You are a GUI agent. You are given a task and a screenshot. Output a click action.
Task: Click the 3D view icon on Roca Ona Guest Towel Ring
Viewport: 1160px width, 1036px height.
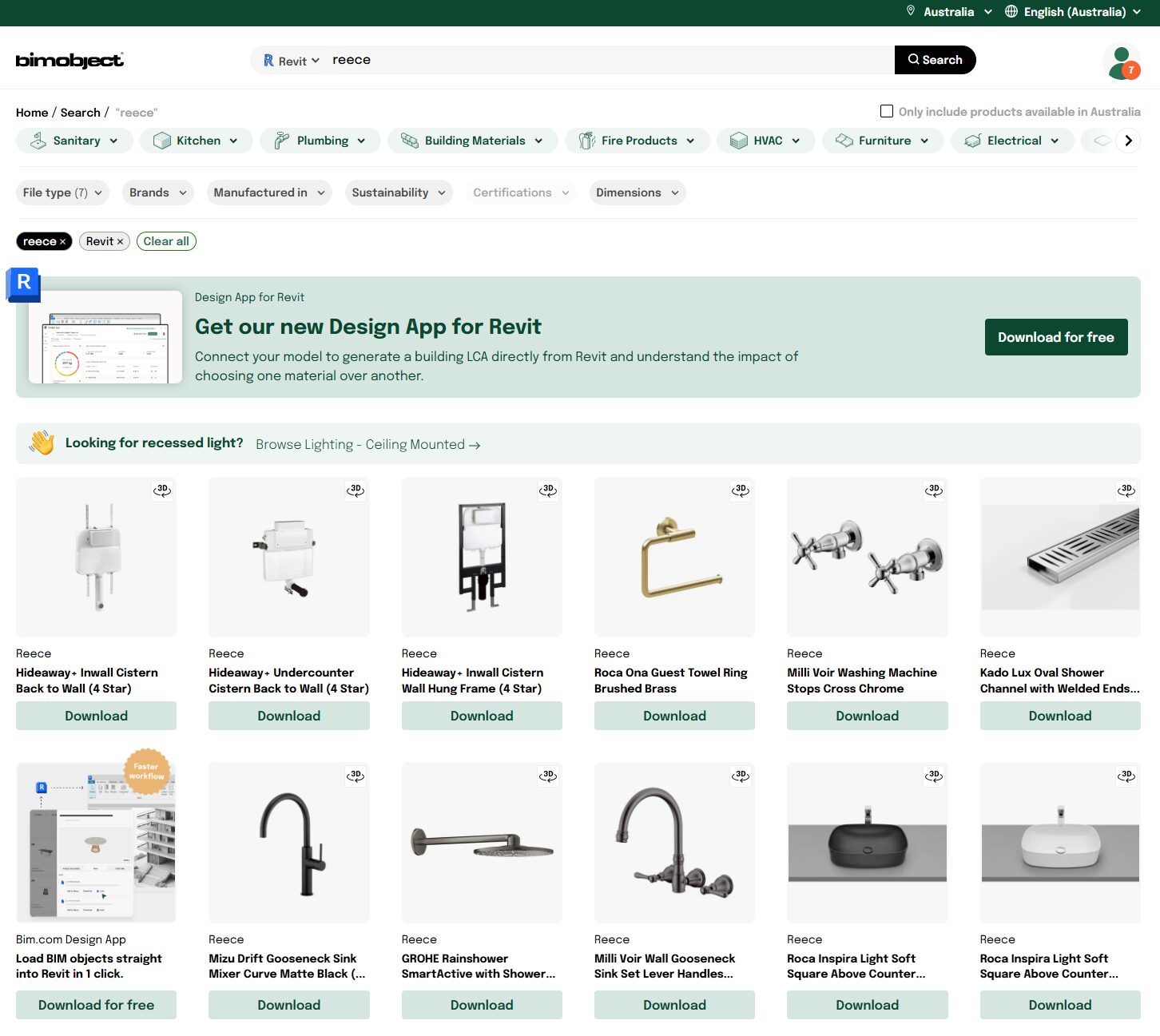741,491
